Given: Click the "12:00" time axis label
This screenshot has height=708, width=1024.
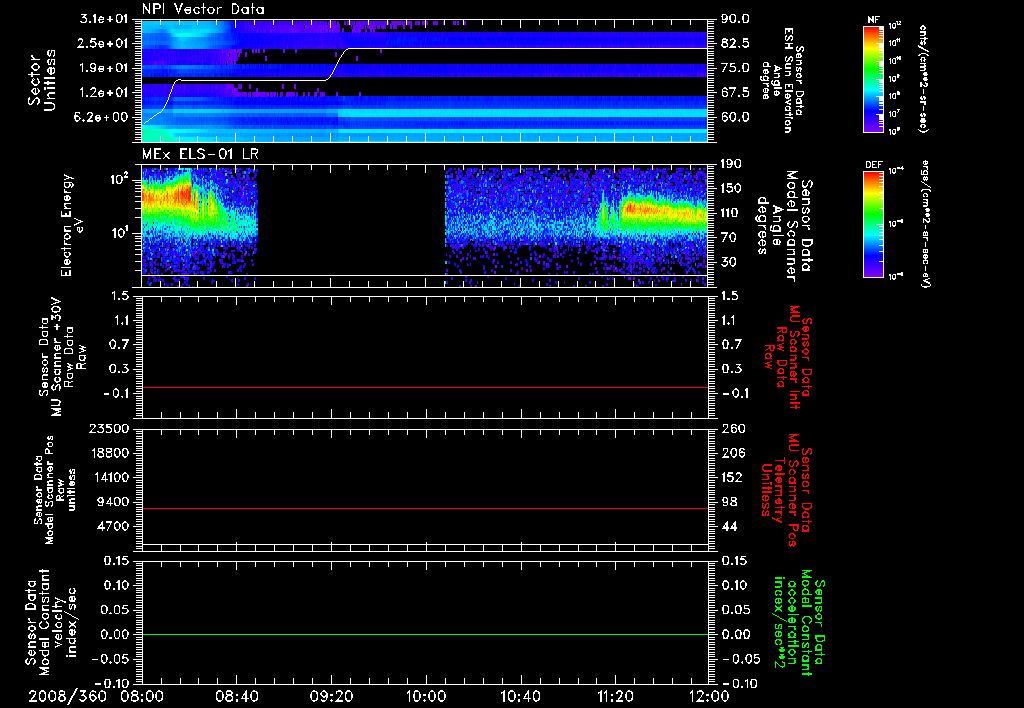Looking at the screenshot, I should 709,696.
